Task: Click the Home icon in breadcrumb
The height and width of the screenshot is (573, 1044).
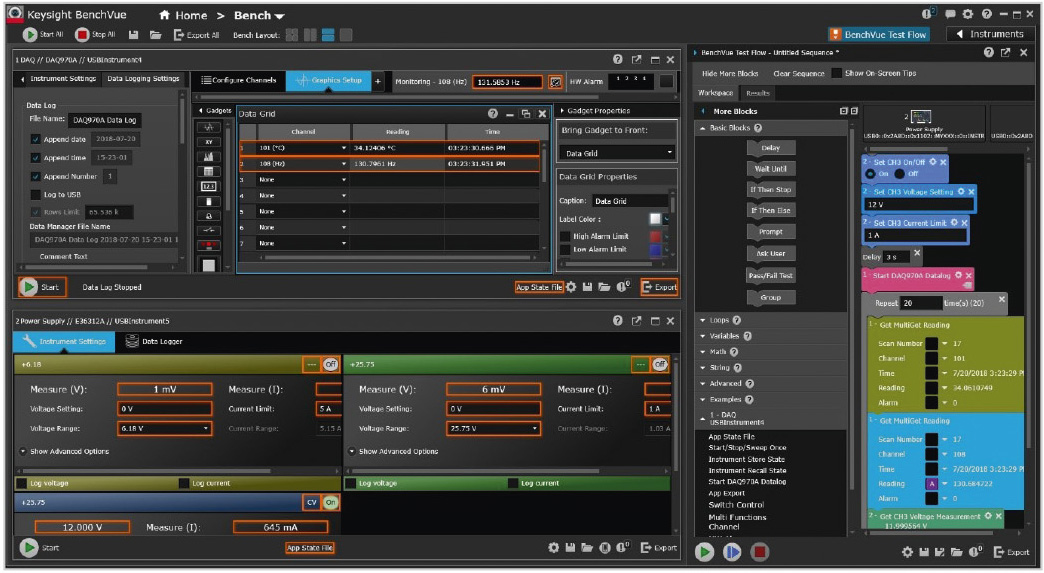Action: [164, 15]
